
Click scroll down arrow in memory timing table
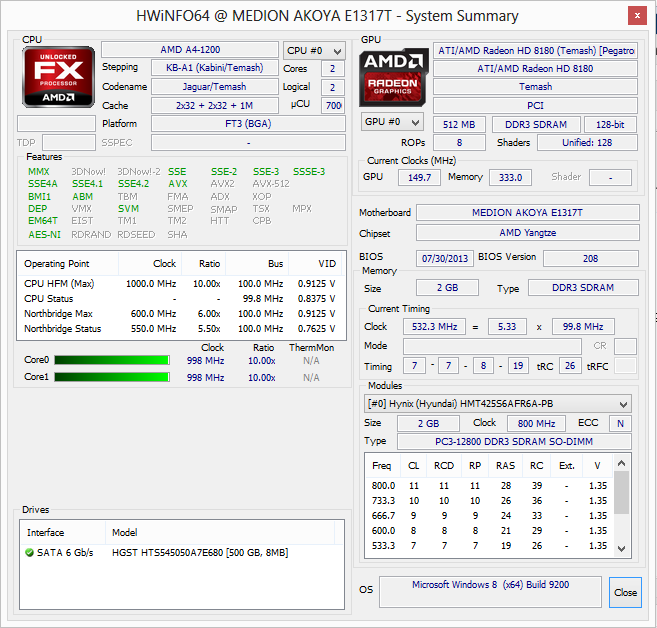[622, 548]
